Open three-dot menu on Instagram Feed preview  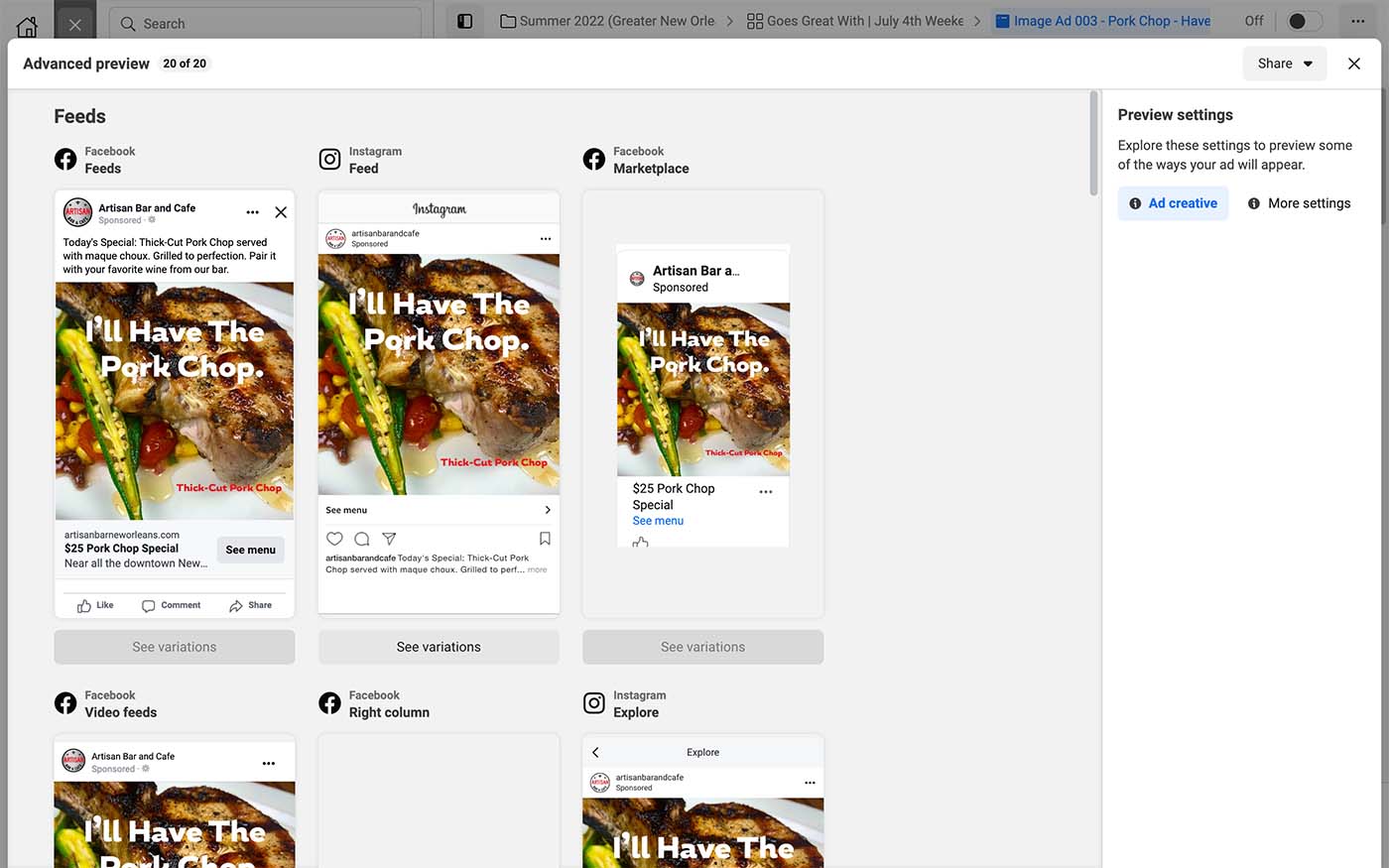[546, 239]
